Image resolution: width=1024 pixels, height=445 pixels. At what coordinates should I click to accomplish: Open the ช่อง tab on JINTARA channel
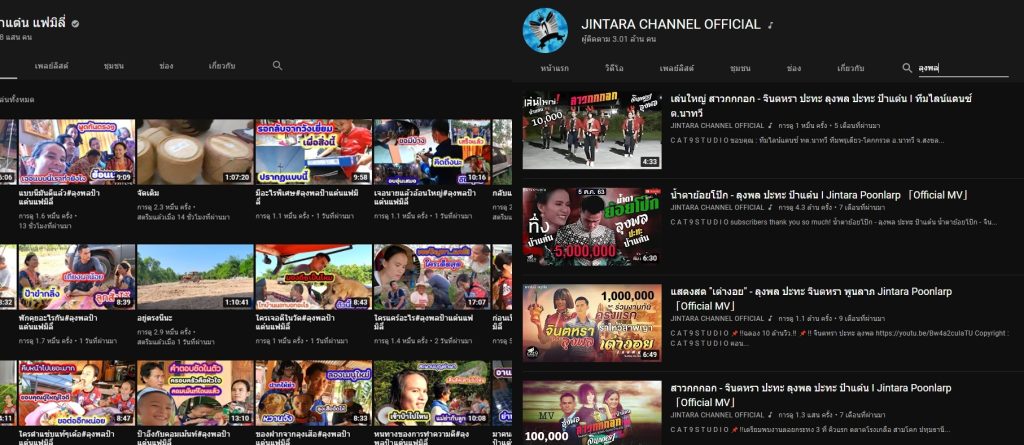coord(794,68)
